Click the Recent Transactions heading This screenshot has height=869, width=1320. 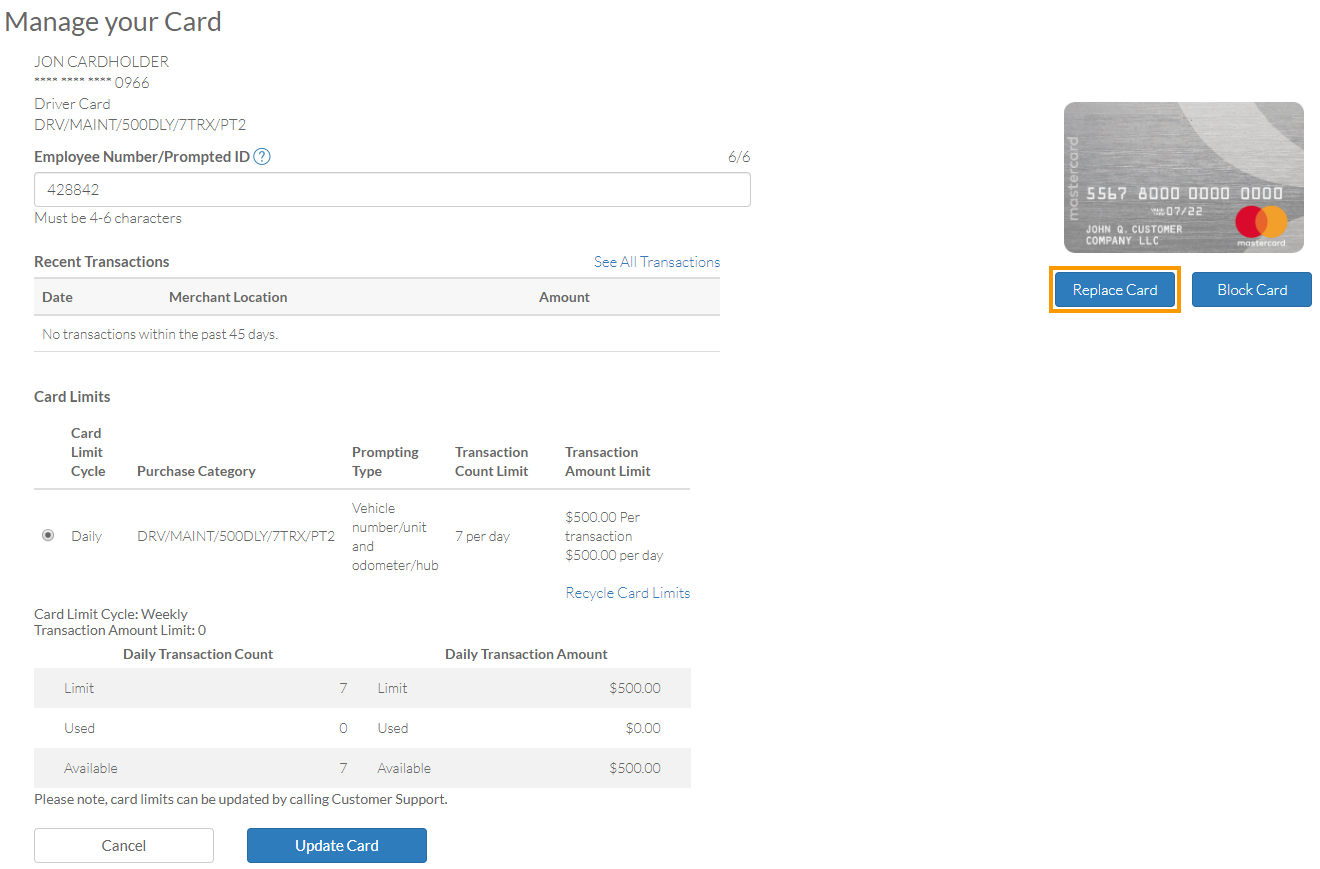click(102, 261)
